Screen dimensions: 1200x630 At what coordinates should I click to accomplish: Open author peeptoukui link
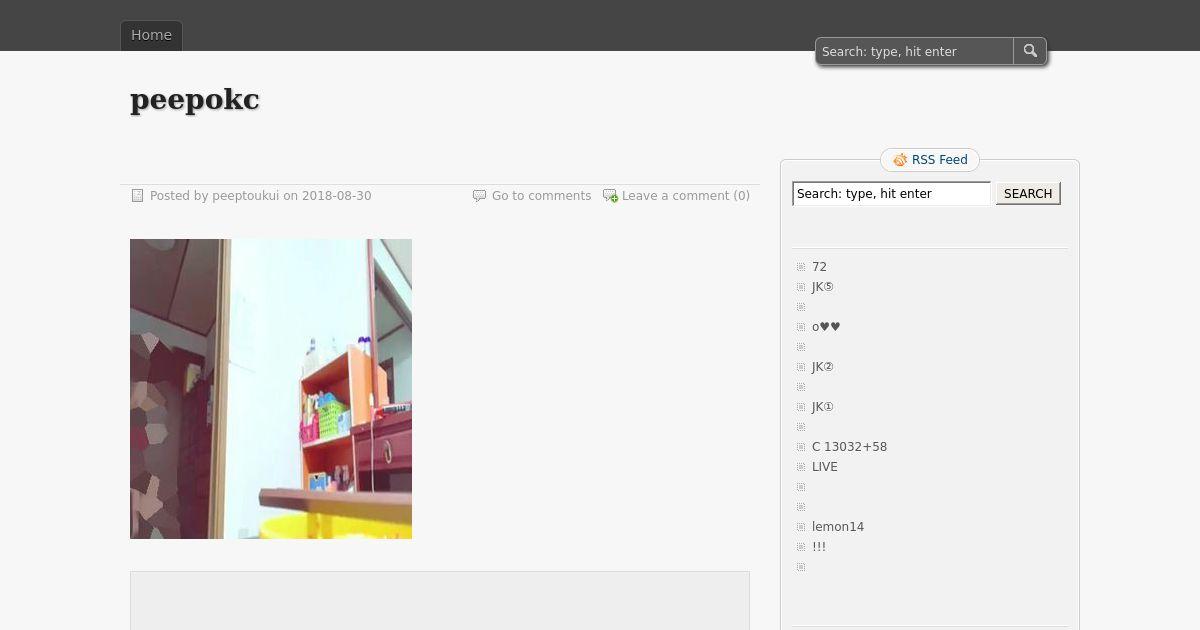[245, 196]
